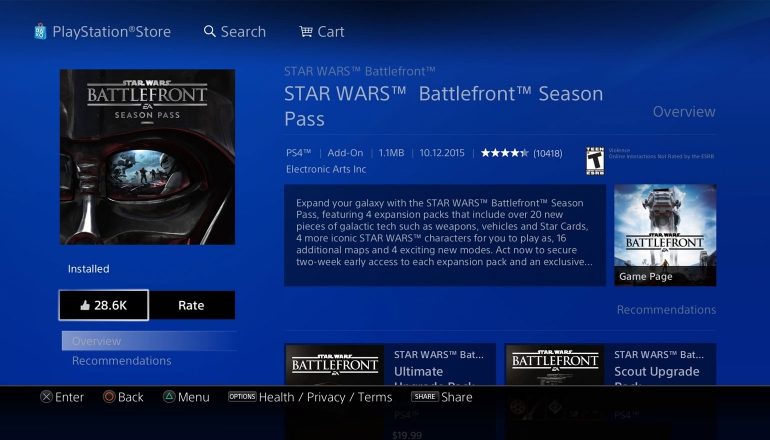The image size is (770, 440).
Task: Open the Cart icon
Action: click(305, 32)
